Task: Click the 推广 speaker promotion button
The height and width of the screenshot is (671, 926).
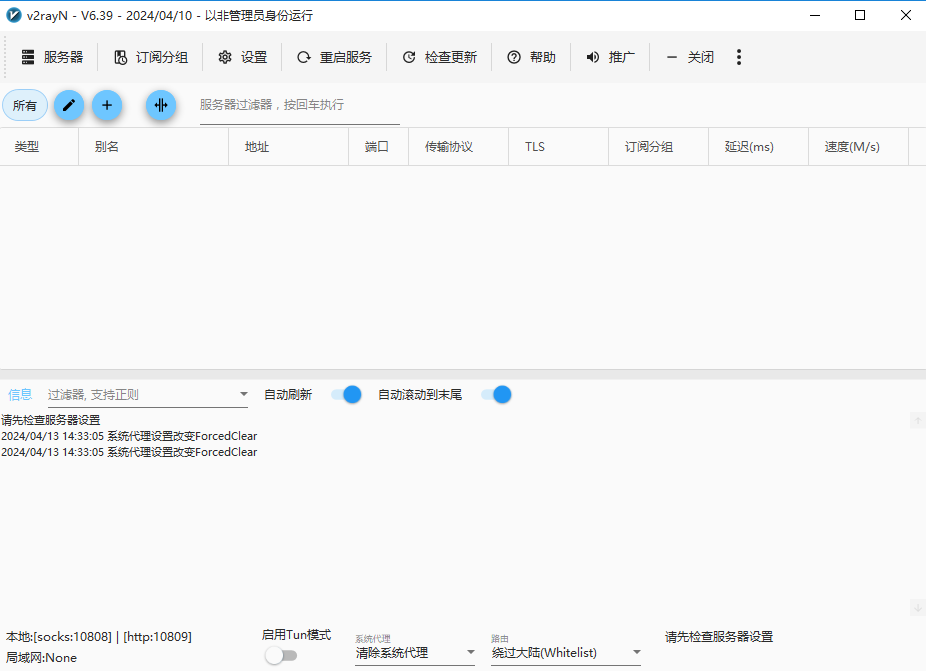Action: (x=611, y=57)
